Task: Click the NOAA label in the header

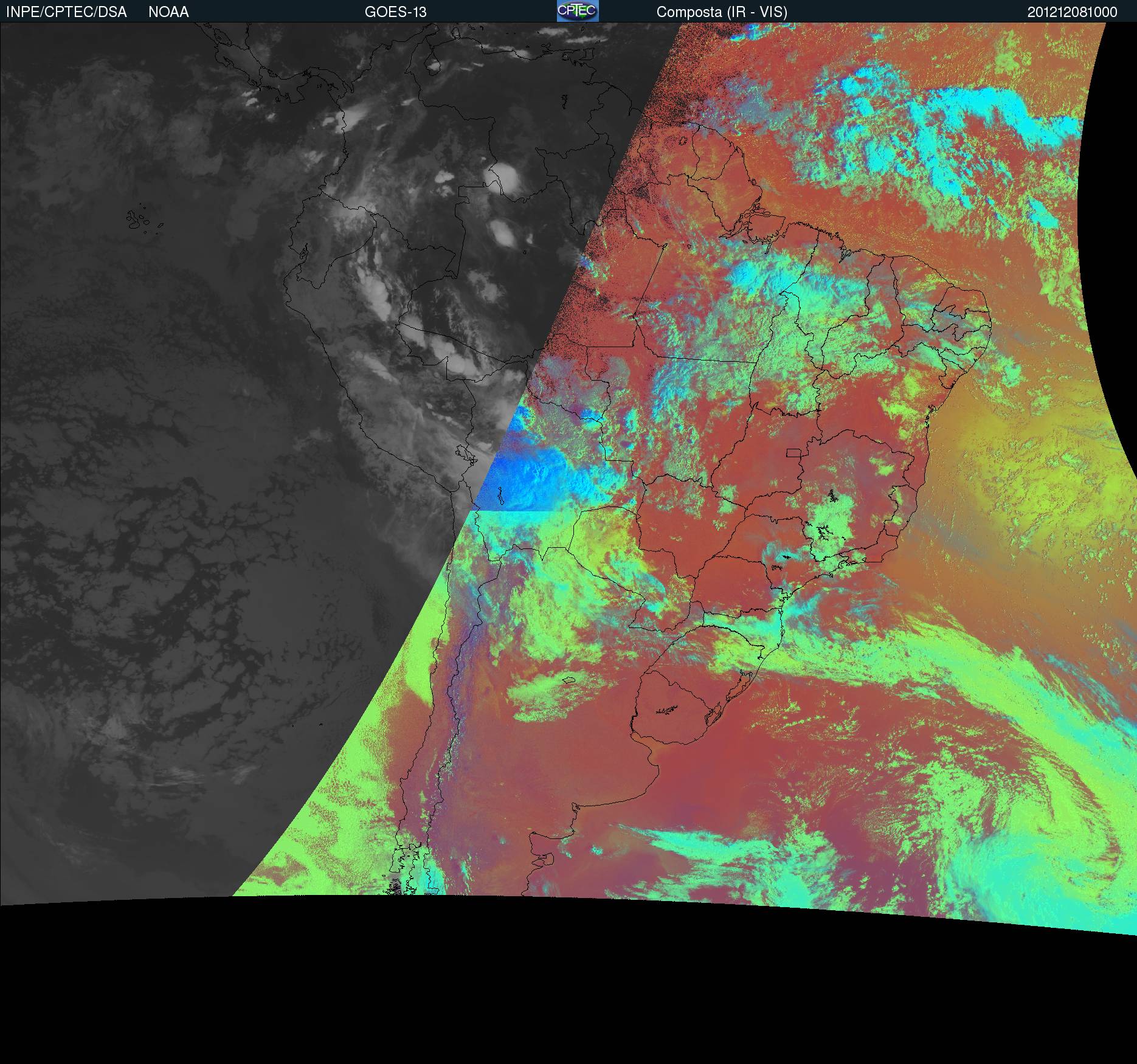Action: [x=168, y=12]
